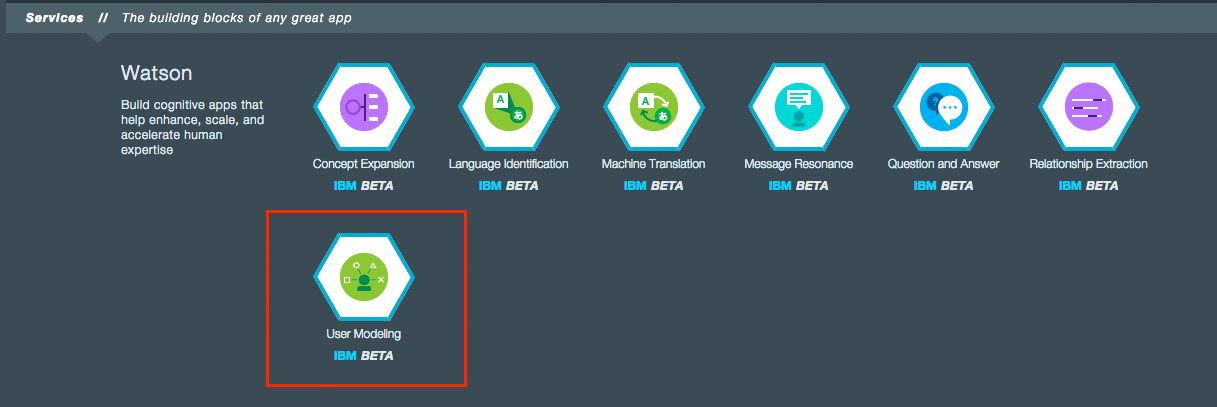
Task: Open the Language Identification service icon
Action: pos(509,106)
